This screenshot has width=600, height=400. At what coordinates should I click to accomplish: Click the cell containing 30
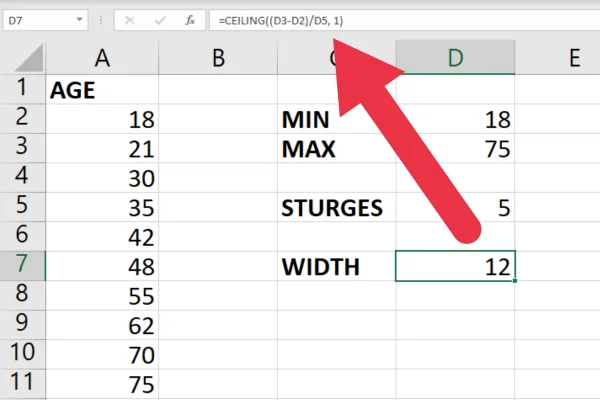pyautogui.click(x=102, y=178)
